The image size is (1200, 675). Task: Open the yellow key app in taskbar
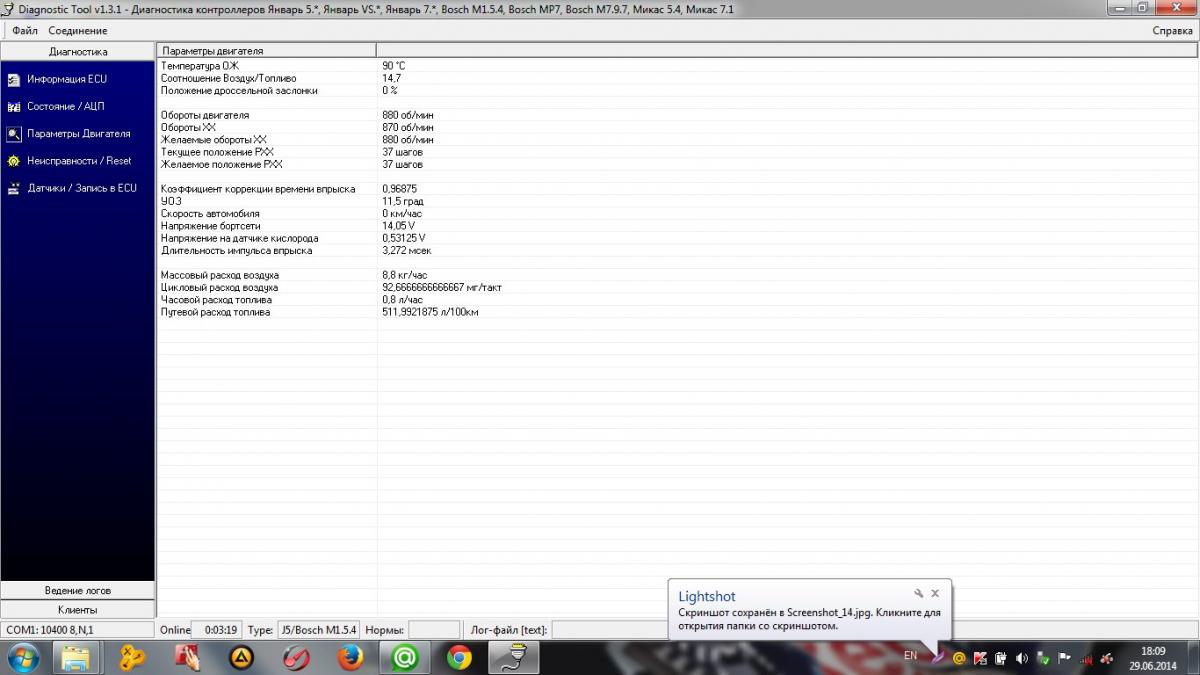(x=132, y=657)
